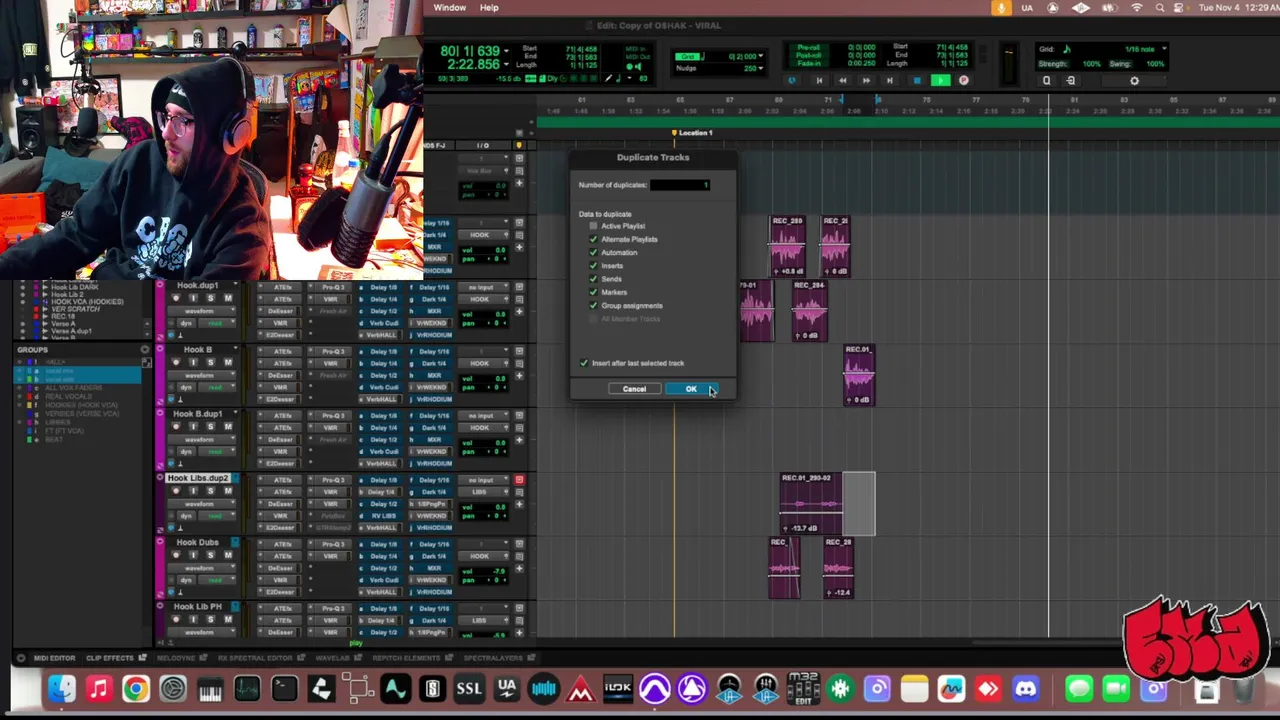The image size is (1280, 720).
Task: Solo the Hook.dup1 track
Action: point(210,298)
